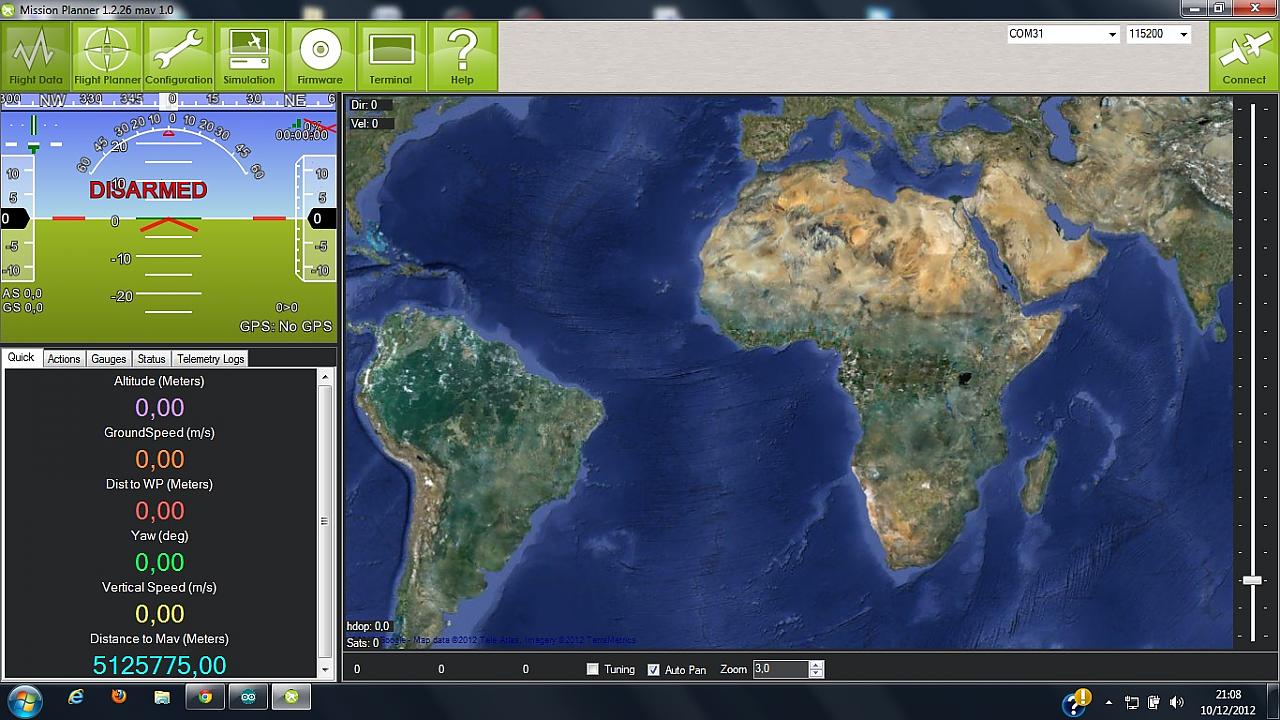Image resolution: width=1280 pixels, height=720 pixels.
Task: Click the map zoom slider handle
Action: [x=1252, y=580]
